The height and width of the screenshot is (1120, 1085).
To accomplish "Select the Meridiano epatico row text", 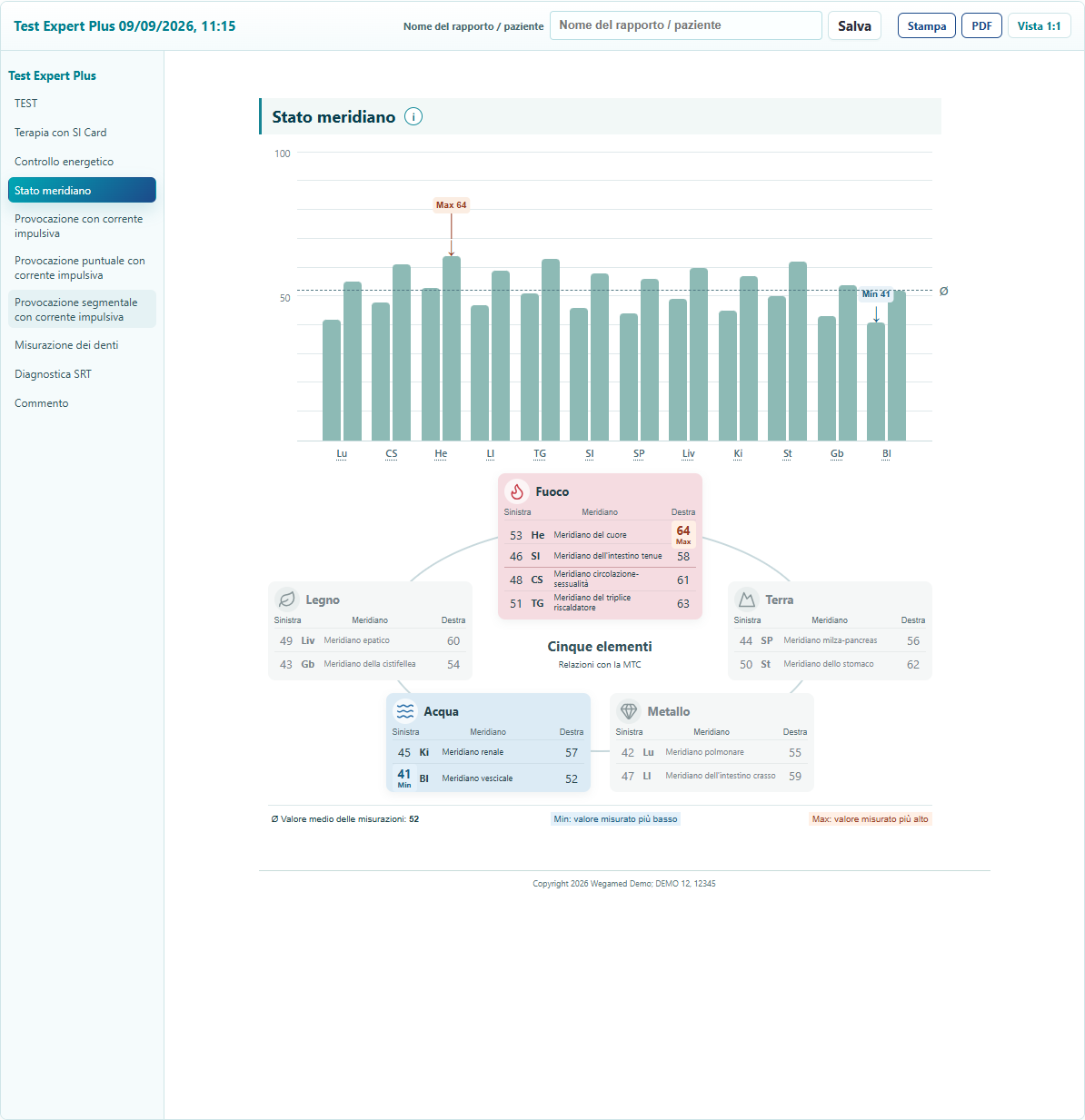I will 356,640.
